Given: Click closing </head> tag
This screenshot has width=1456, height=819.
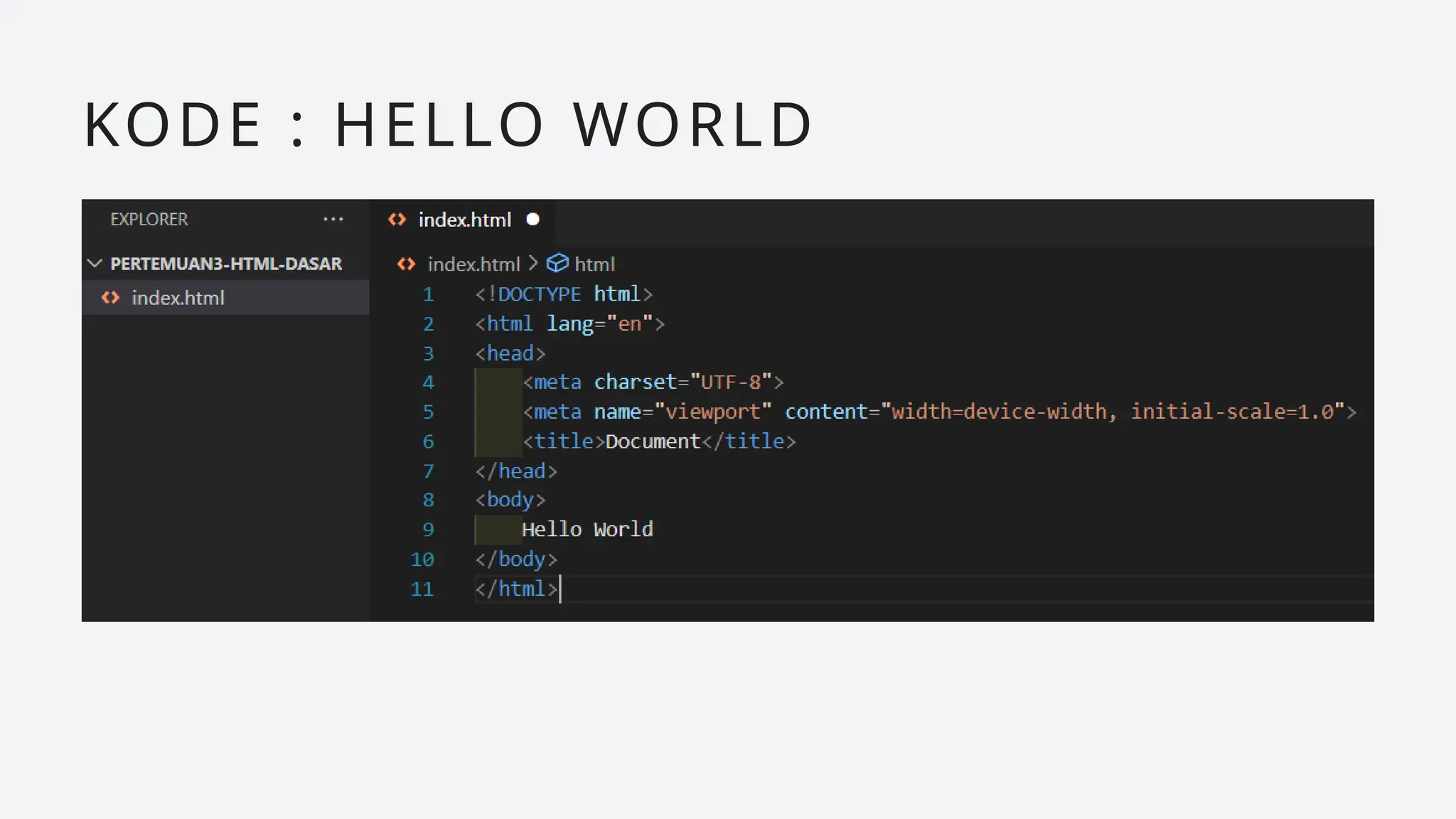Looking at the screenshot, I should coord(516,471).
